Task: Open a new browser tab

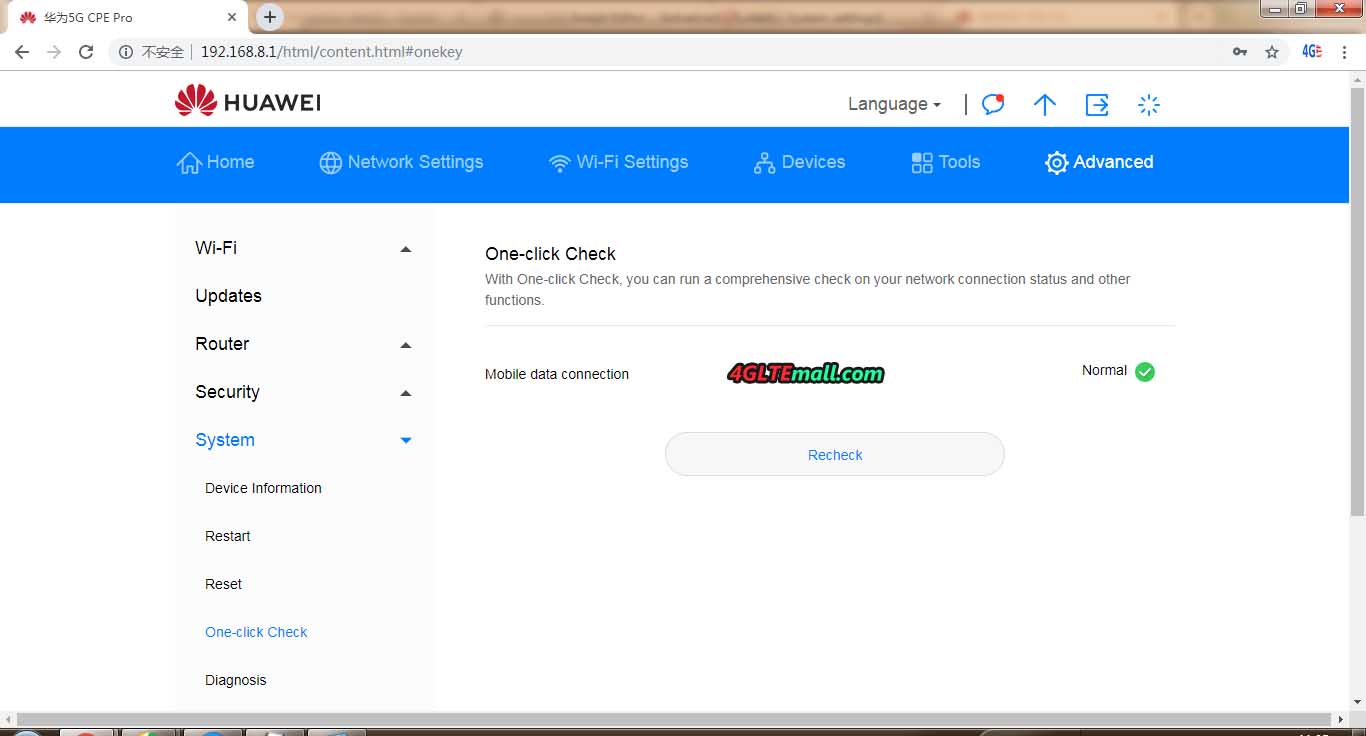Action: [x=269, y=17]
